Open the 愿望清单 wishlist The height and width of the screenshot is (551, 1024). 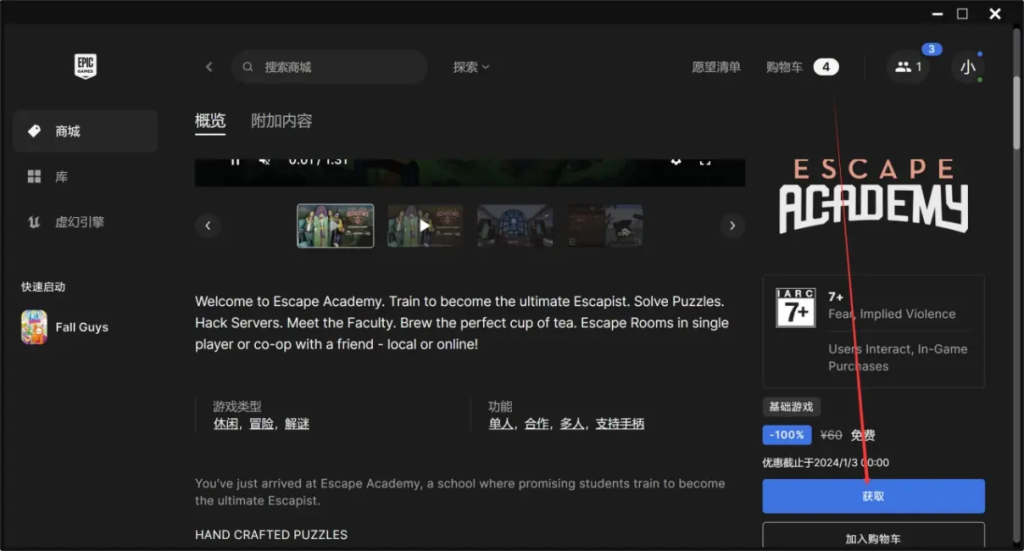coord(716,67)
